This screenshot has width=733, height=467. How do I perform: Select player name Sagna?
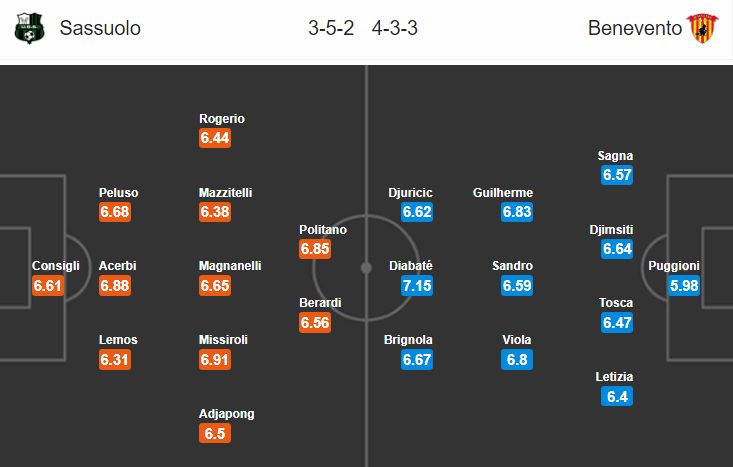click(x=615, y=156)
